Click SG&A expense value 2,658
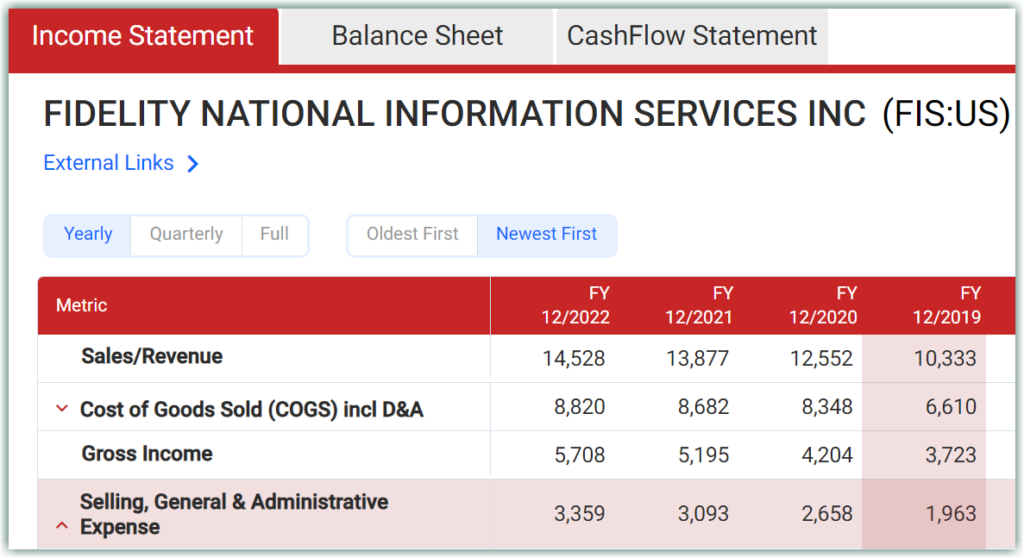This screenshot has width=1024, height=558. [x=827, y=514]
